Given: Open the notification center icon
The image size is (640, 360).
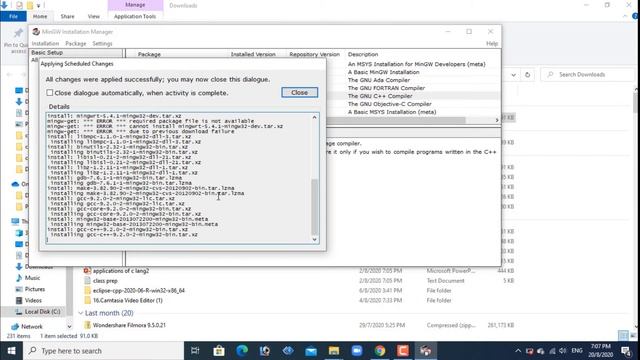Looking at the screenshot, I should click(x=626, y=351).
